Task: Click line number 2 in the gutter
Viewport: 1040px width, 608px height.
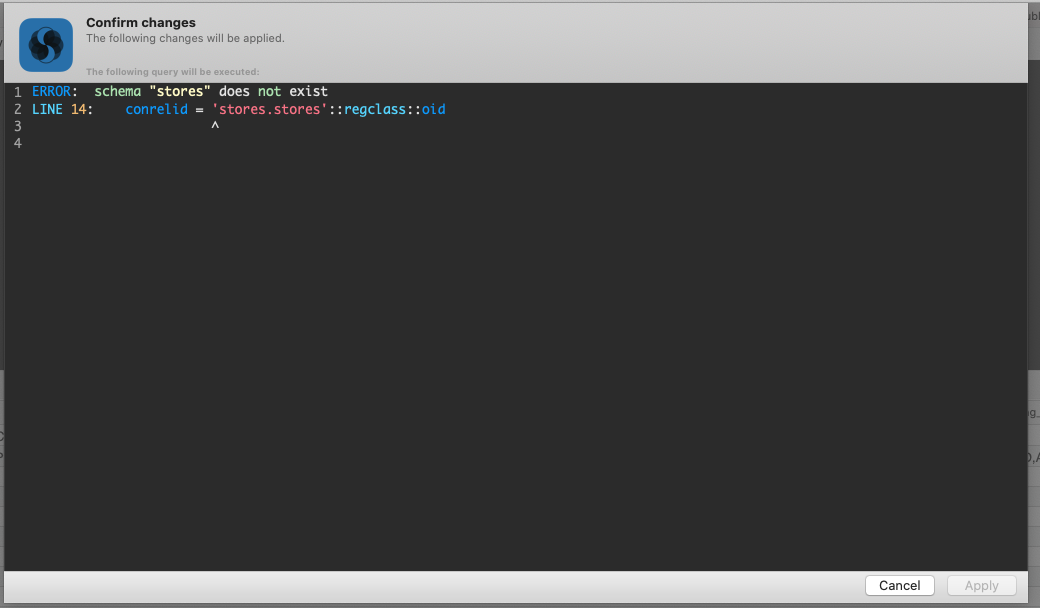Action: tap(17, 109)
